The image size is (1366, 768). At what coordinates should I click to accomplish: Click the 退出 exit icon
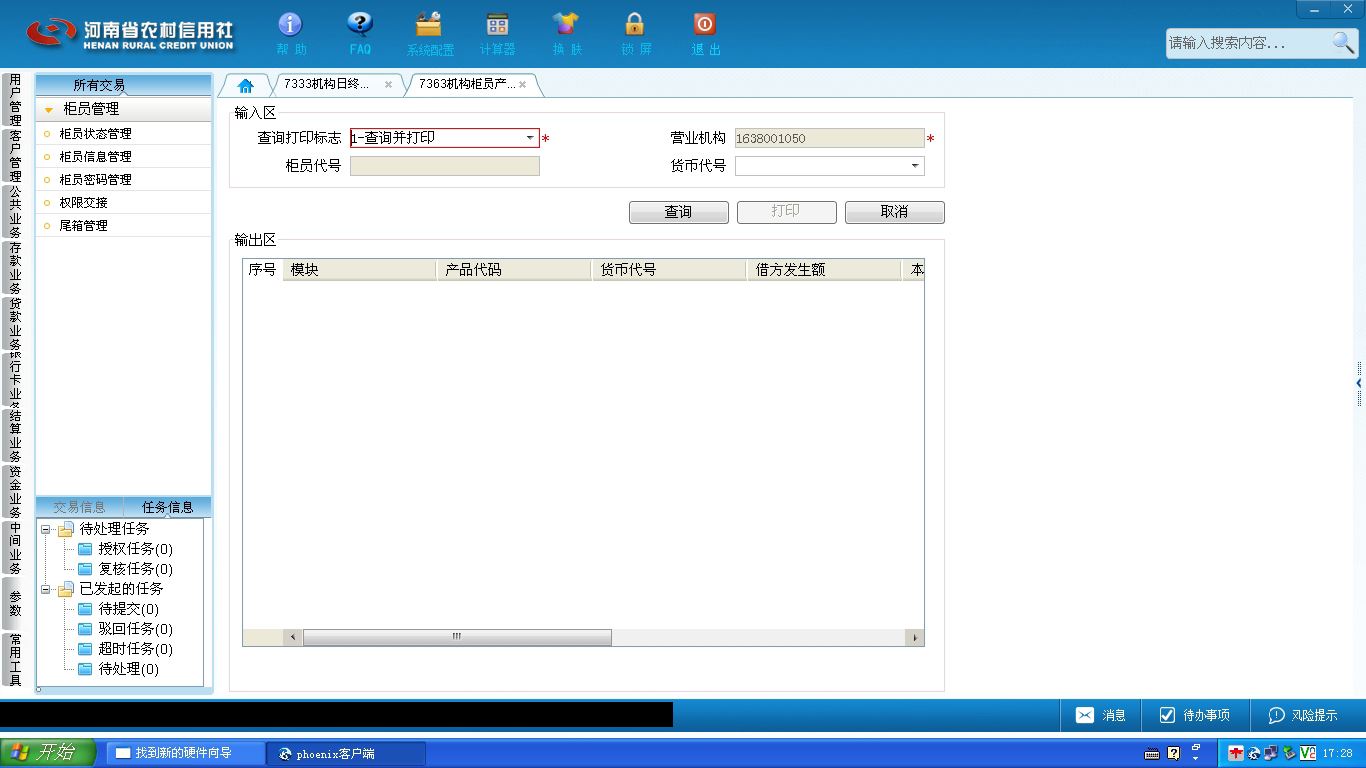[x=704, y=24]
